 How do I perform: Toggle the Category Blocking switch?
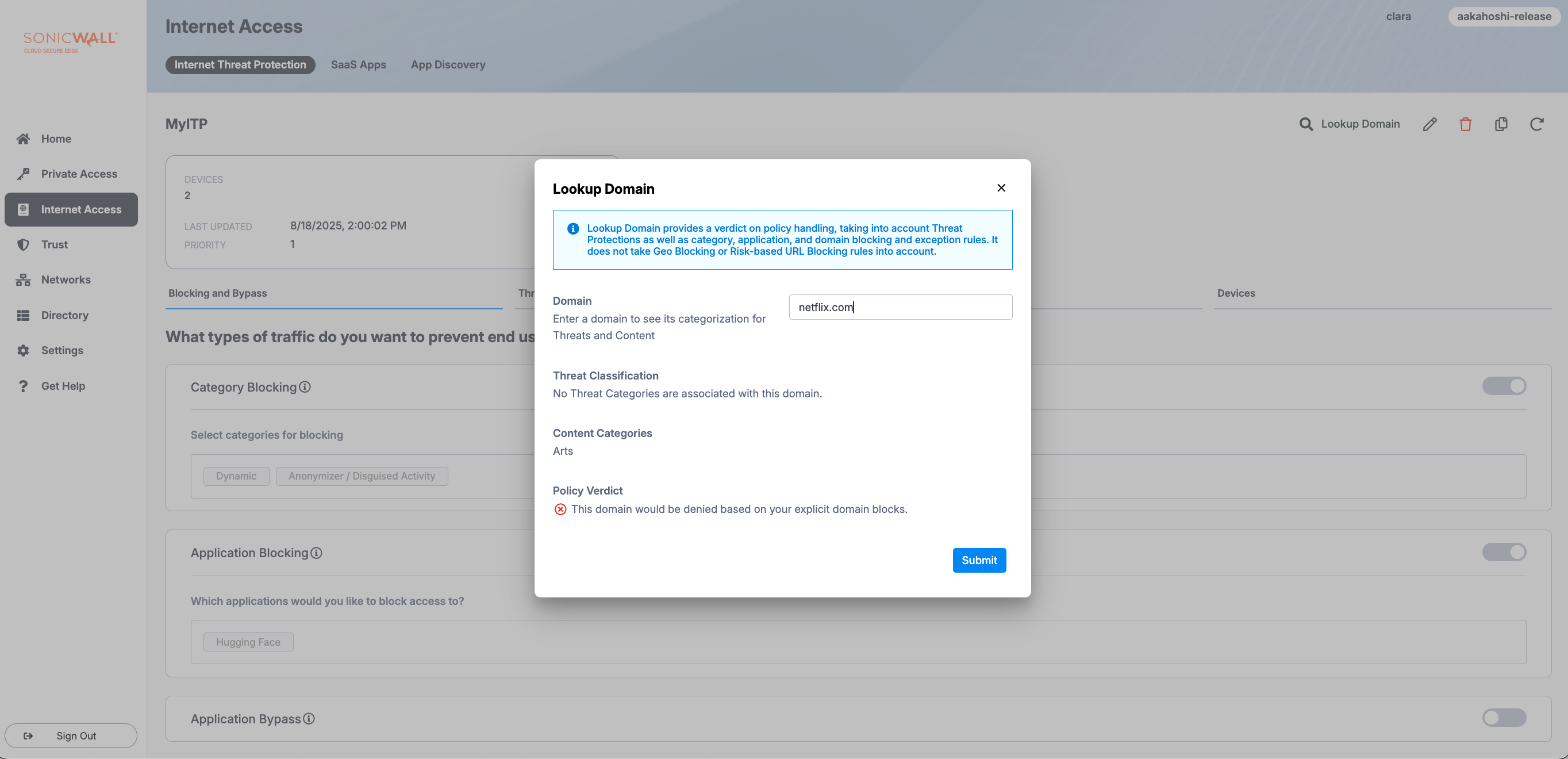click(x=1504, y=386)
